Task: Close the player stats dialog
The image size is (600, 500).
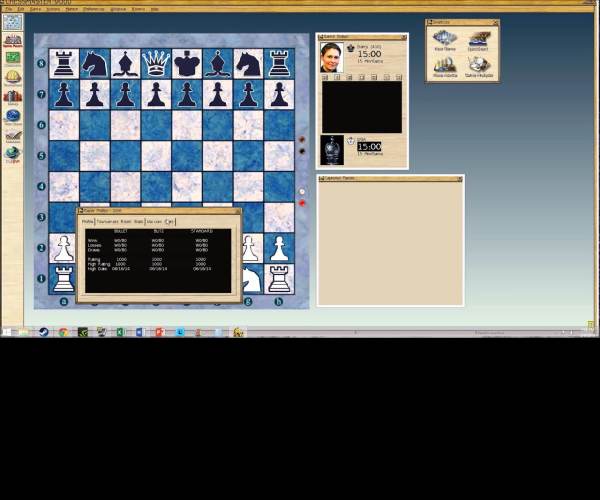Action: 238,211
